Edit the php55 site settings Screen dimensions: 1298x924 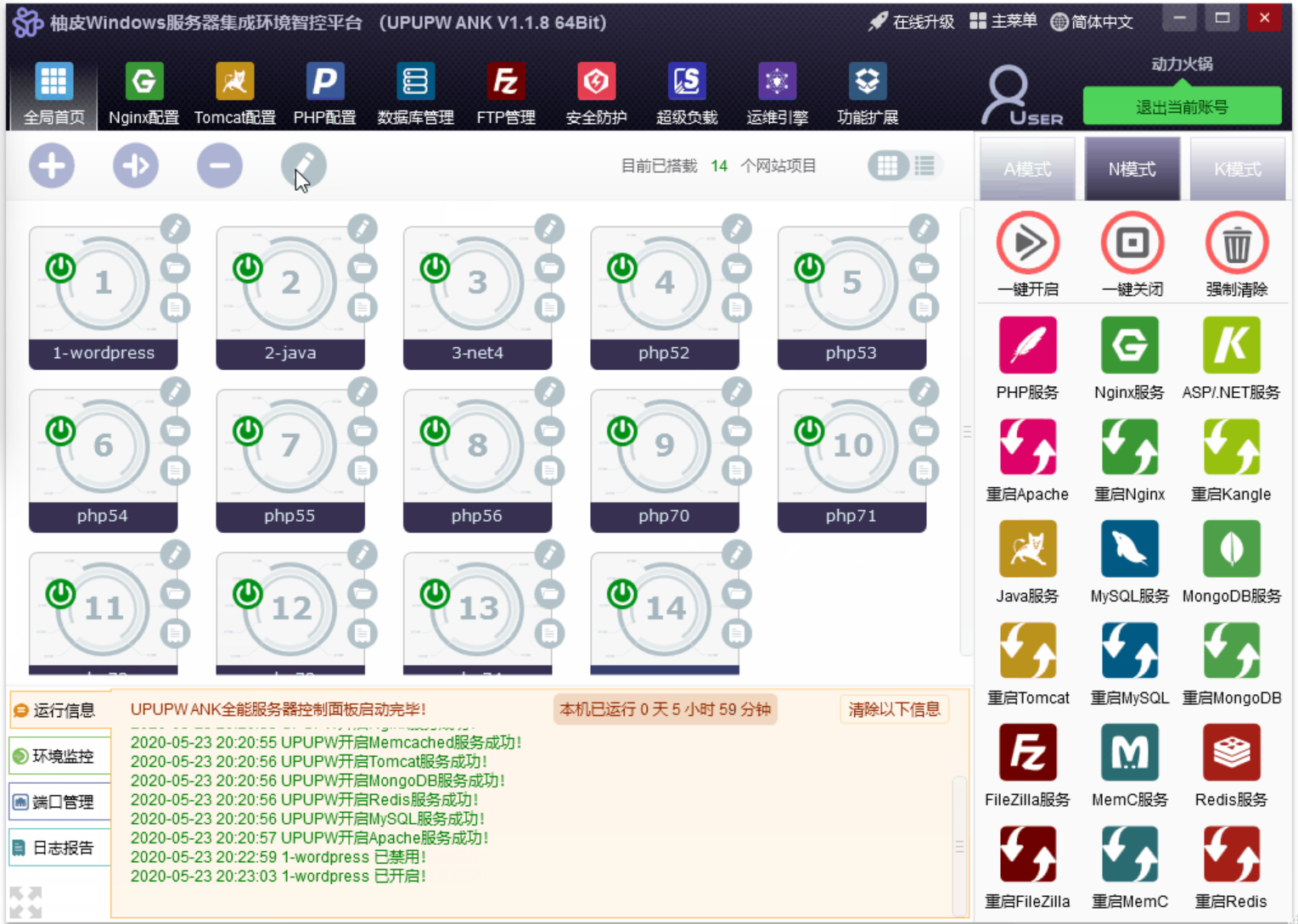click(x=362, y=392)
